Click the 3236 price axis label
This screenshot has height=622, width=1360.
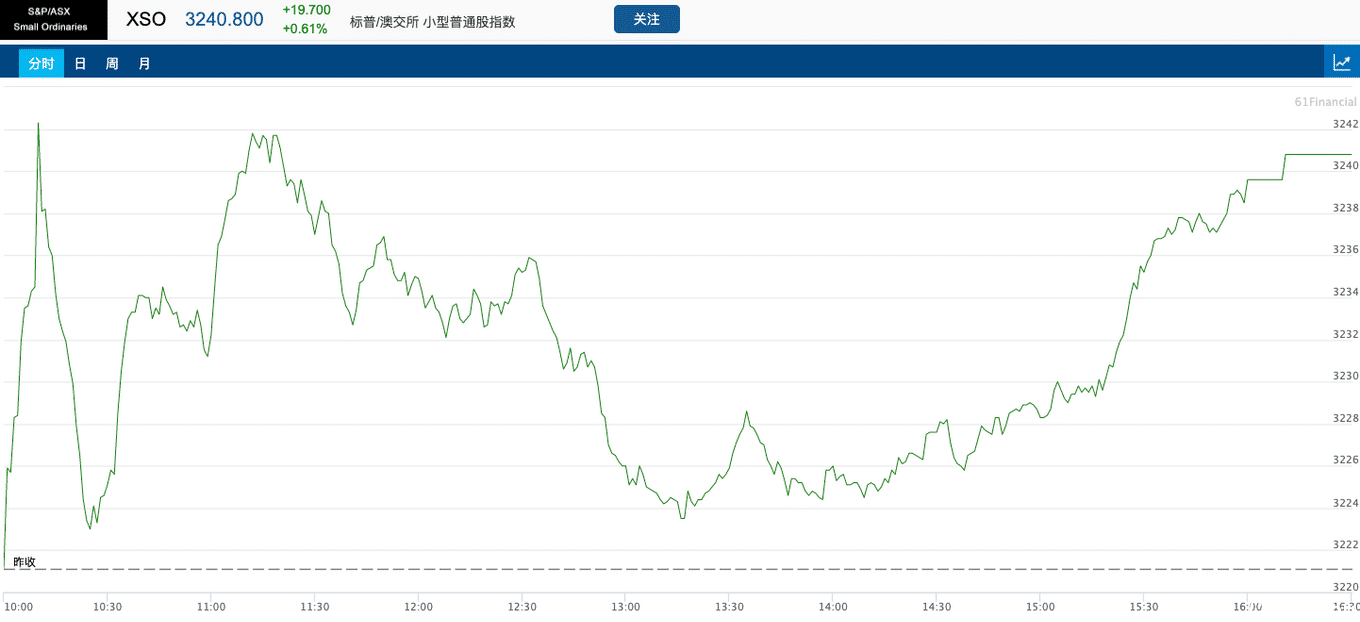(1346, 250)
